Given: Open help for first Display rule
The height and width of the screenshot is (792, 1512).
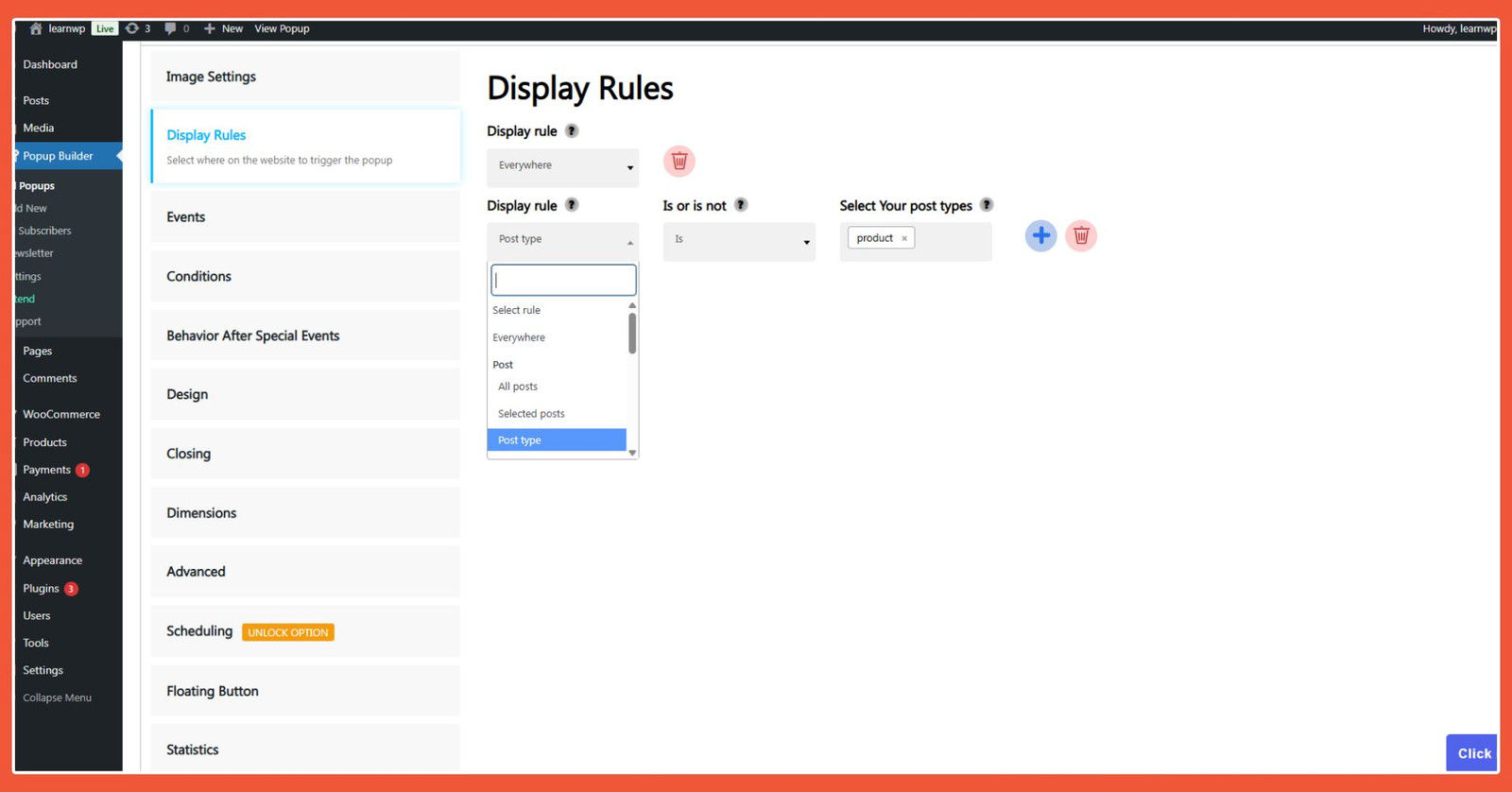Looking at the screenshot, I should click(x=572, y=130).
